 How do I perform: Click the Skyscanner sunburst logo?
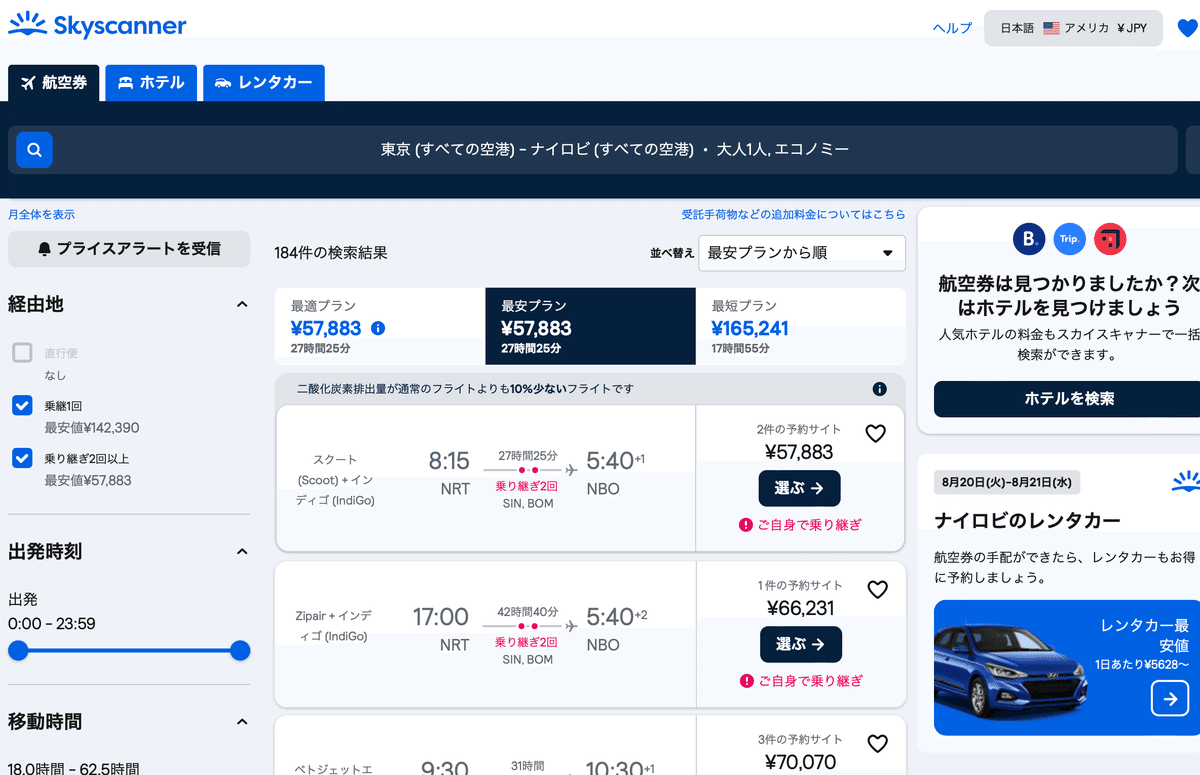[x=27, y=24]
